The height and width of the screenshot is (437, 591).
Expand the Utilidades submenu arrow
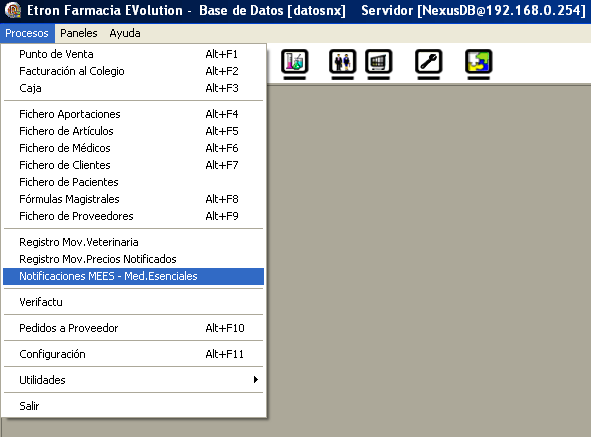coord(256,380)
